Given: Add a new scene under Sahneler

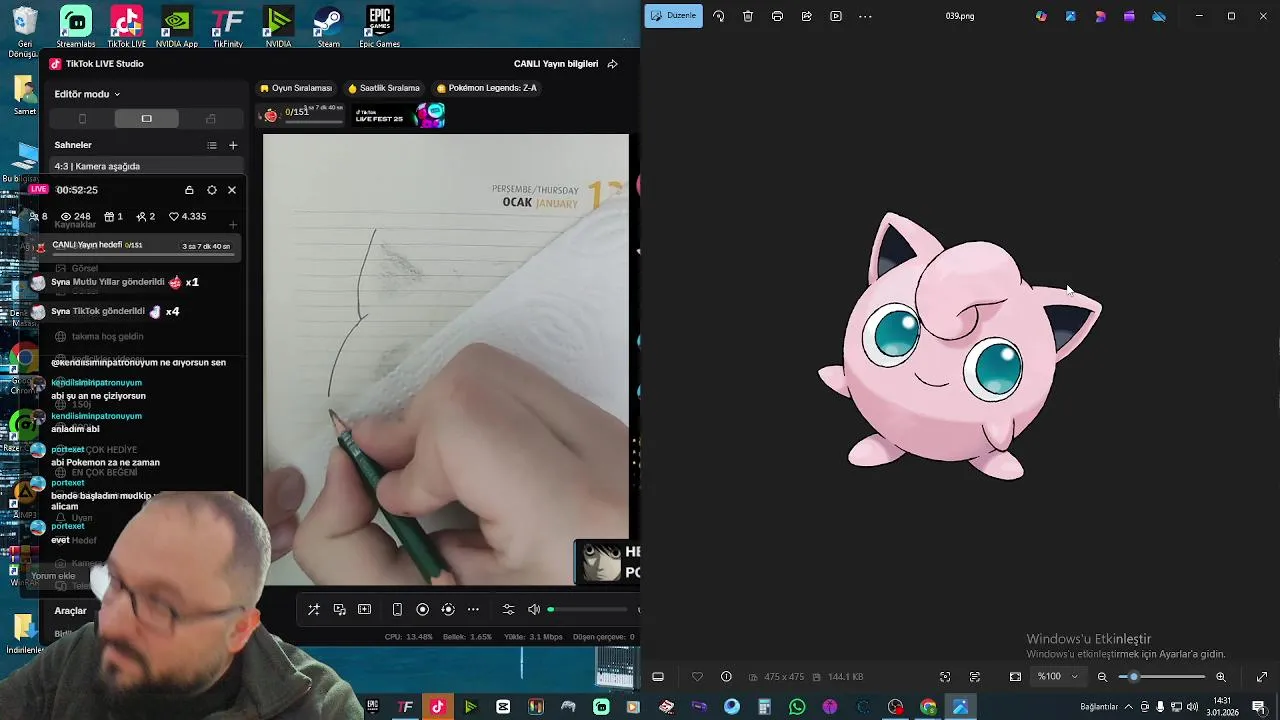Looking at the screenshot, I should coord(233,145).
